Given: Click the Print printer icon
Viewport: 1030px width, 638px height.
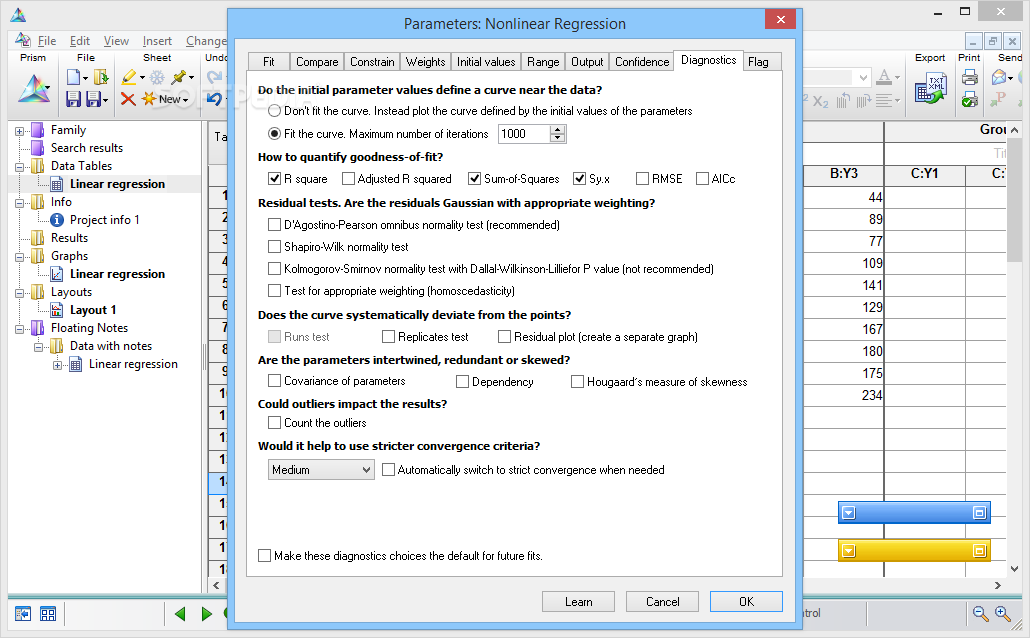Looking at the screenshot, I should click(x=970, y=78).
